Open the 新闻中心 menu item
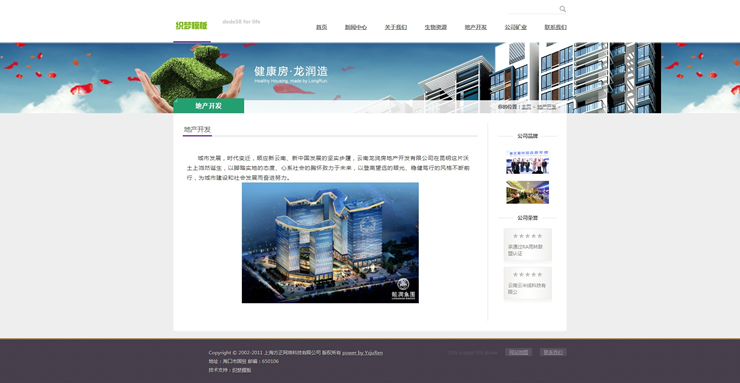This screenshot has height=383, width=740. coord(356,27)
